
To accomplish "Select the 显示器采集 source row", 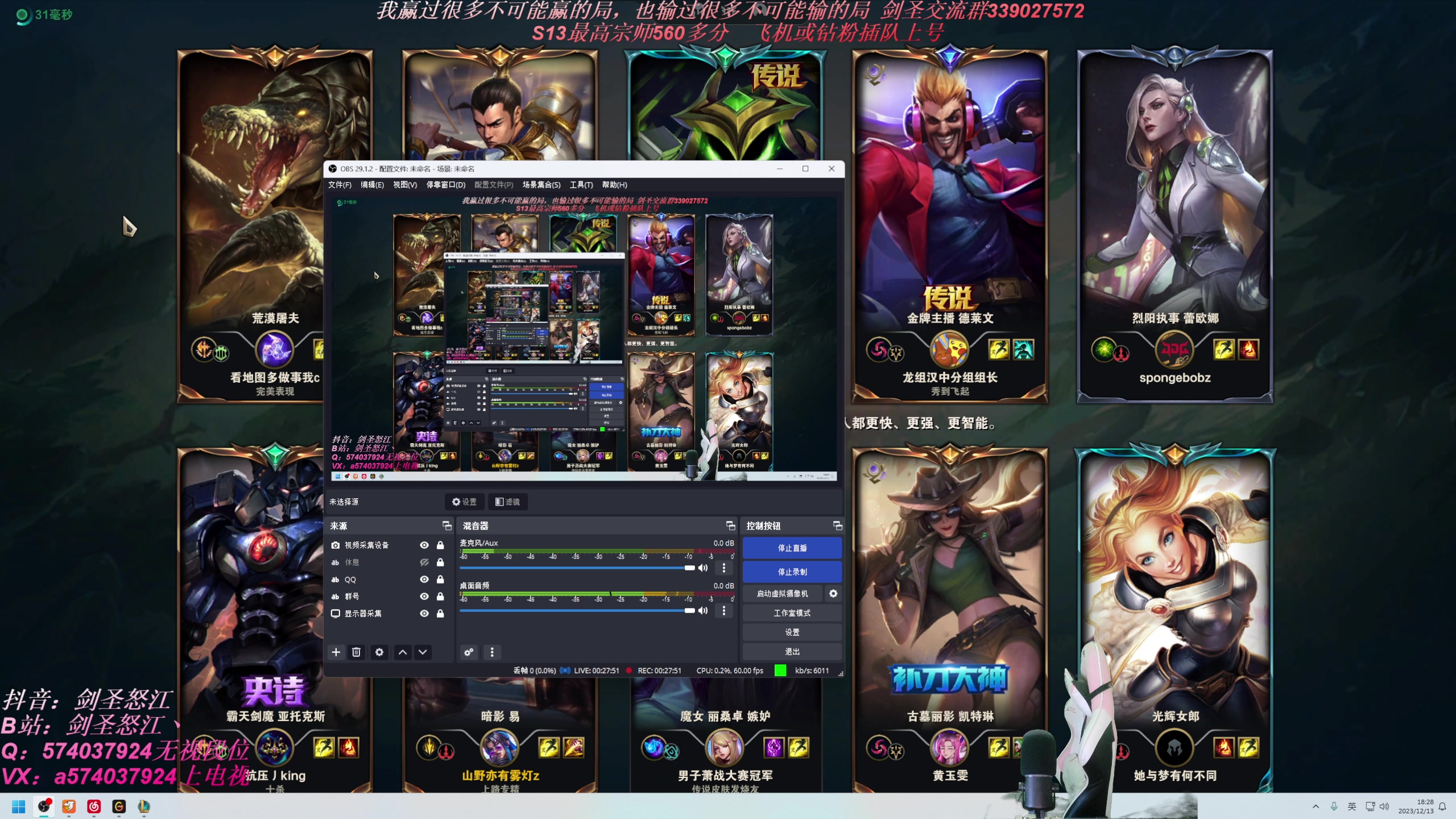I will [x=389, y=613].
